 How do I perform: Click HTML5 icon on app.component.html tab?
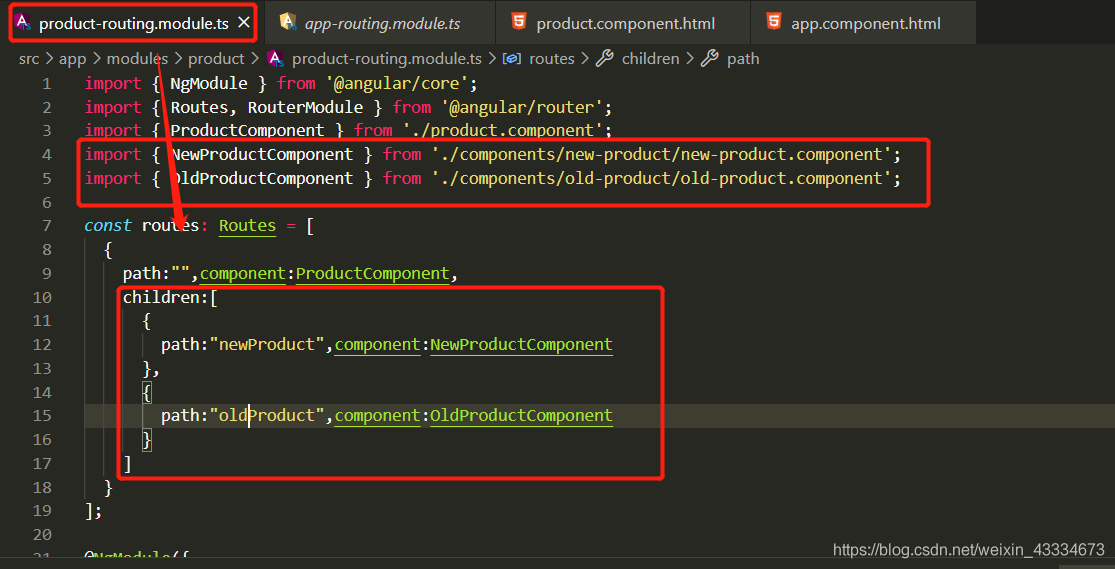tap(774, 22)
